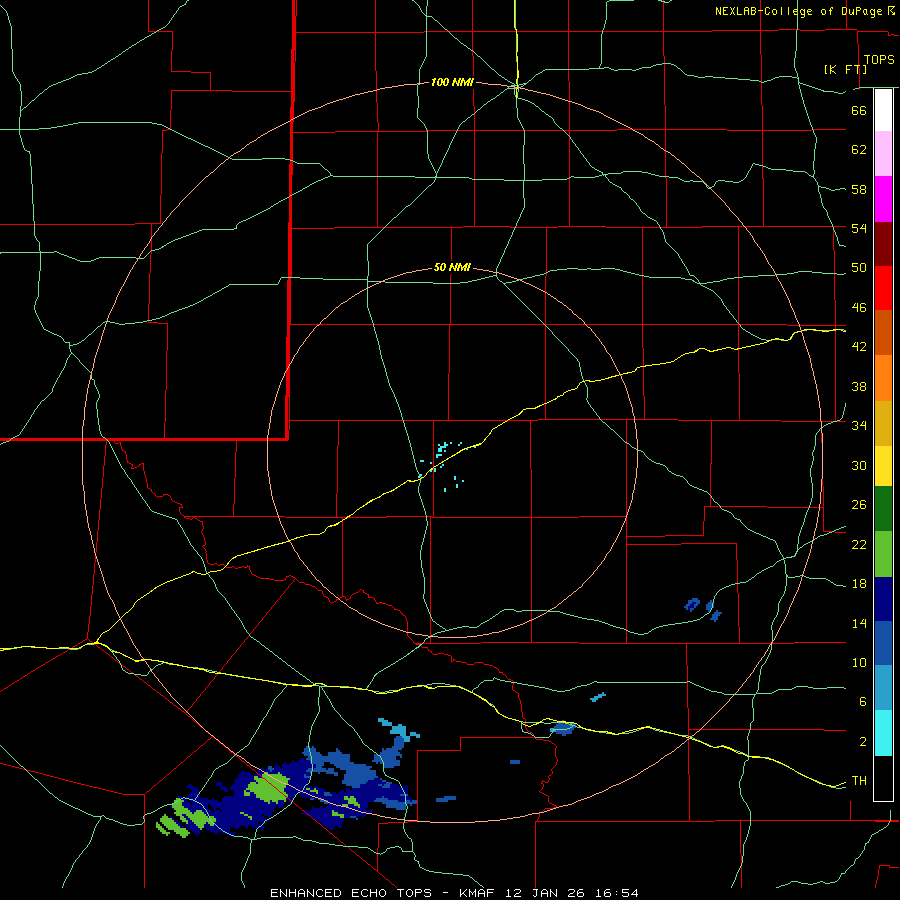Click the 100 NMI range ring label

[452, 83]
